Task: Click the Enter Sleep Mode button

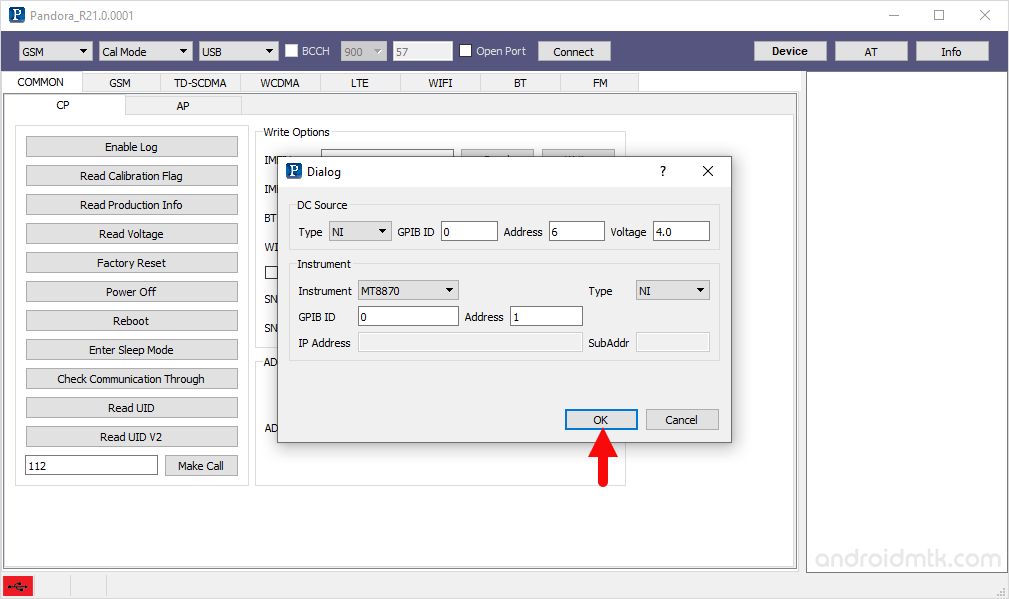Action: pyautogui.click(x=131, y=349)
